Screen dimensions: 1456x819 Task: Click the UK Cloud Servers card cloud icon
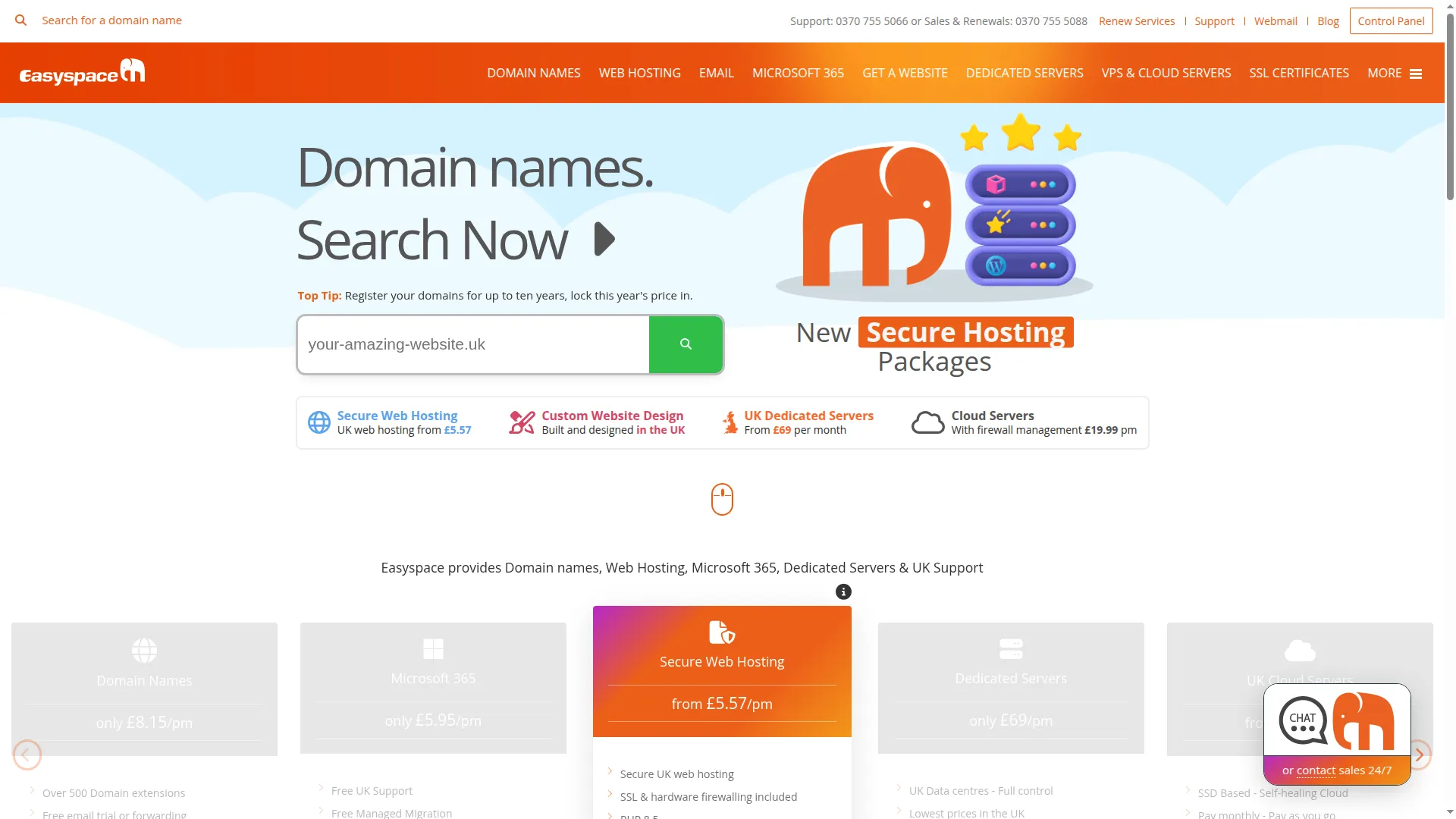coord(1300,650)
